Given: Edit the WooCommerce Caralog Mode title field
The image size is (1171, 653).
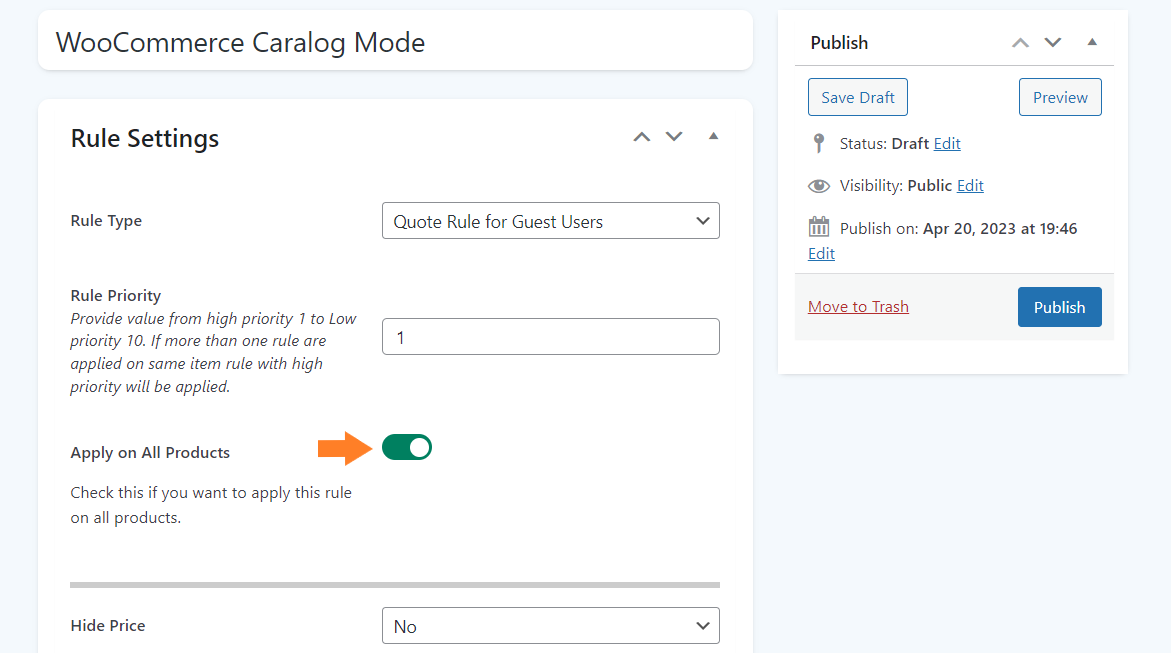Looking at the screenshot, I should (395, 42).
